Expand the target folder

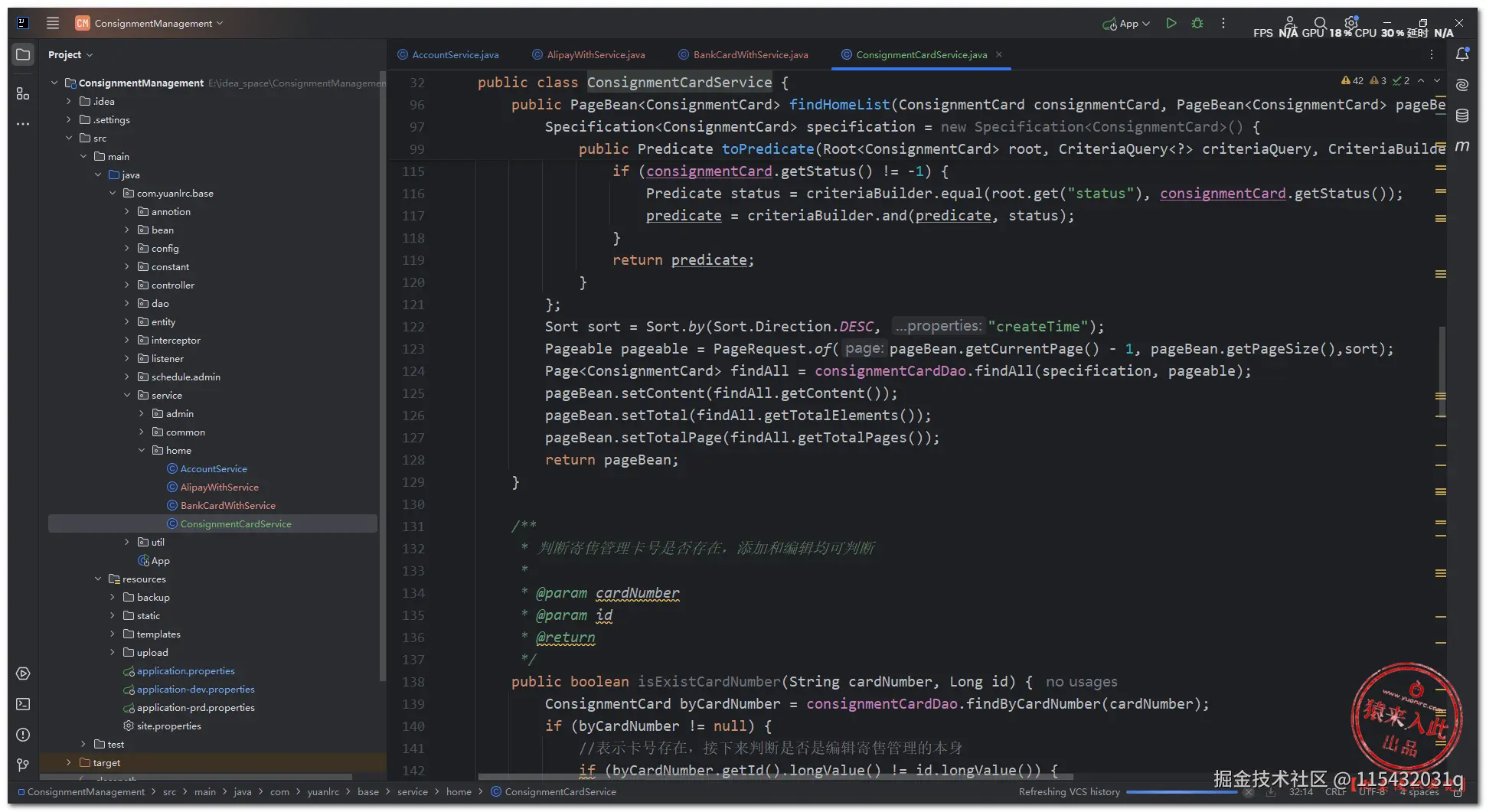pos(69,762)
